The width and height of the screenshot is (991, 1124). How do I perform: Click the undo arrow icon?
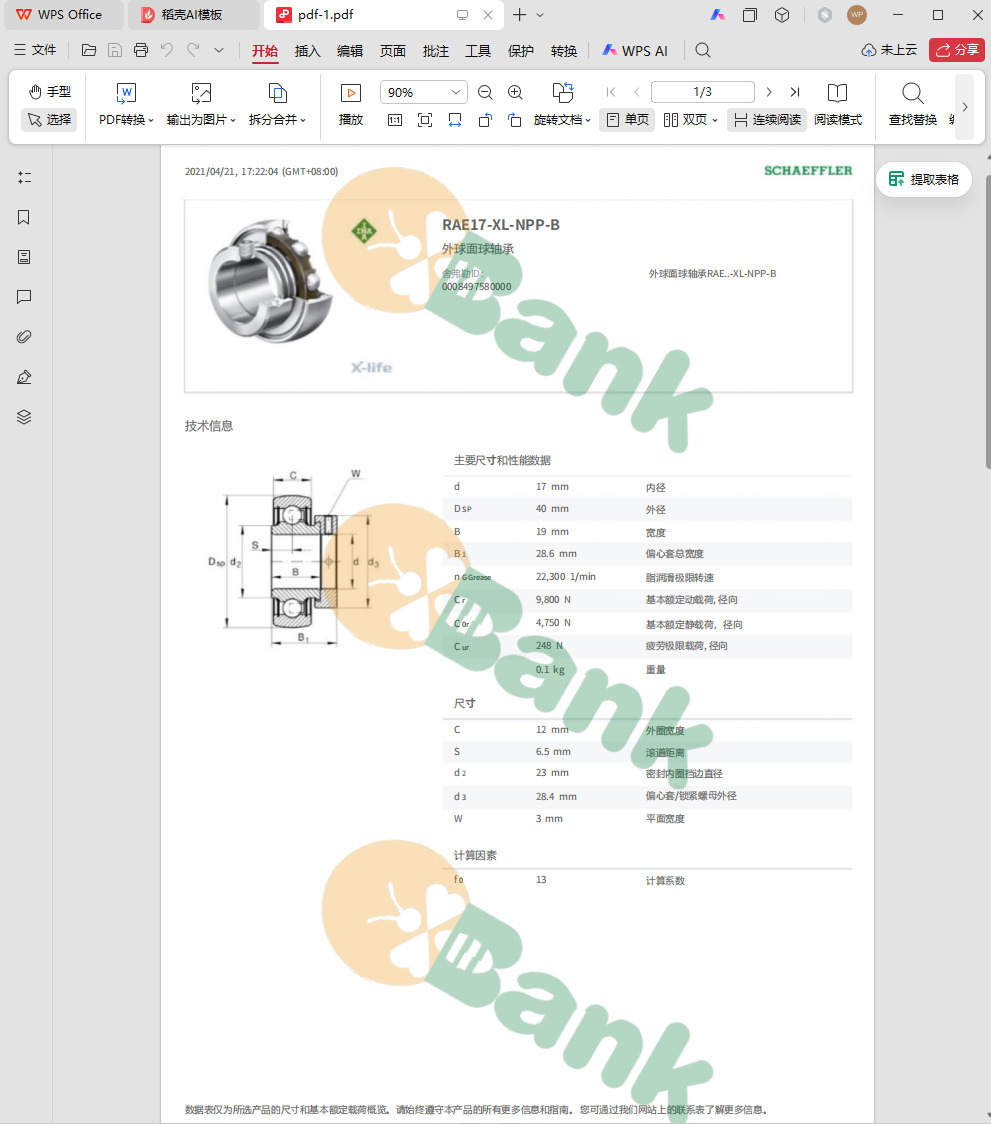[167, 50]
